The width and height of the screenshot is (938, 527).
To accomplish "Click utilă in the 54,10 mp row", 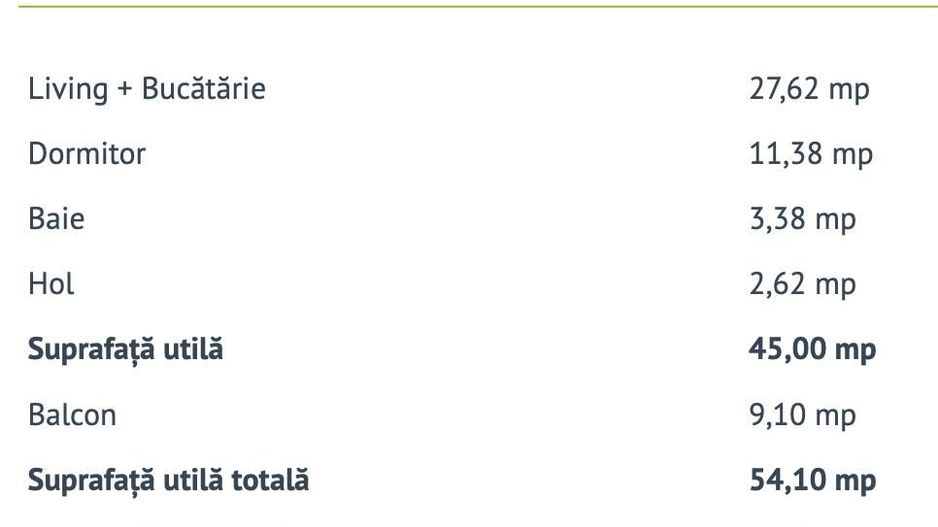I will click(191, 481).
